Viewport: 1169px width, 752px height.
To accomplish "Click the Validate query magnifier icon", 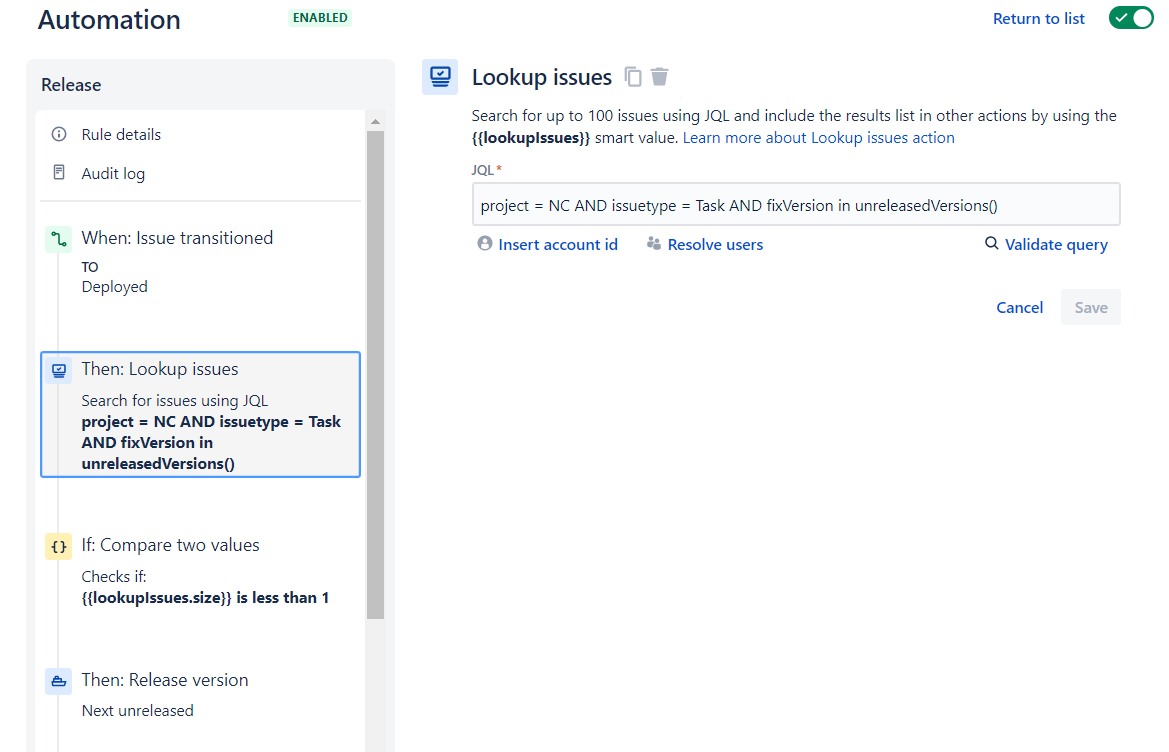I will [x=990, y=243].
